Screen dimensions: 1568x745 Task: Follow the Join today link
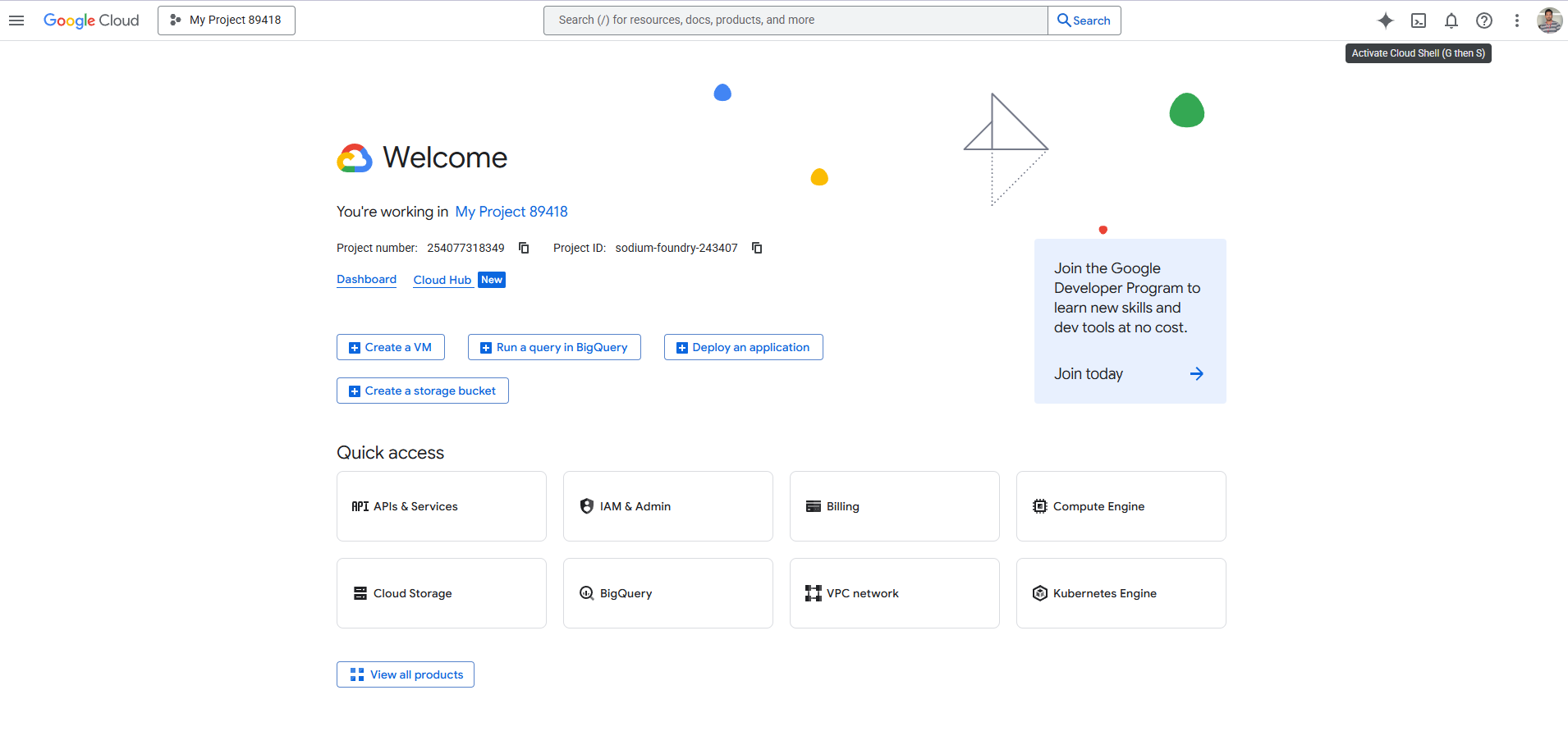pyautogui.click(x=1089, y=373)
